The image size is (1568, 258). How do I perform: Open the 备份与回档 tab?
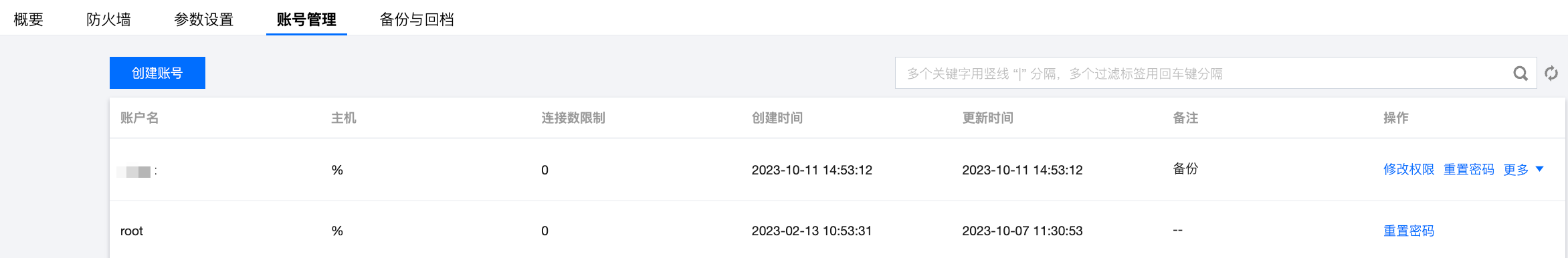[x=417, y=19]
